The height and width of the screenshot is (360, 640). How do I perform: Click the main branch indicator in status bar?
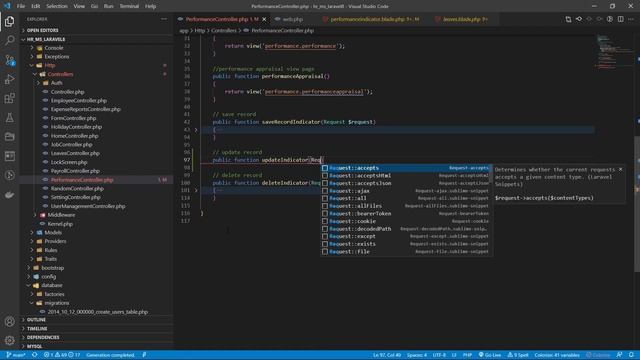pos(16,355)
